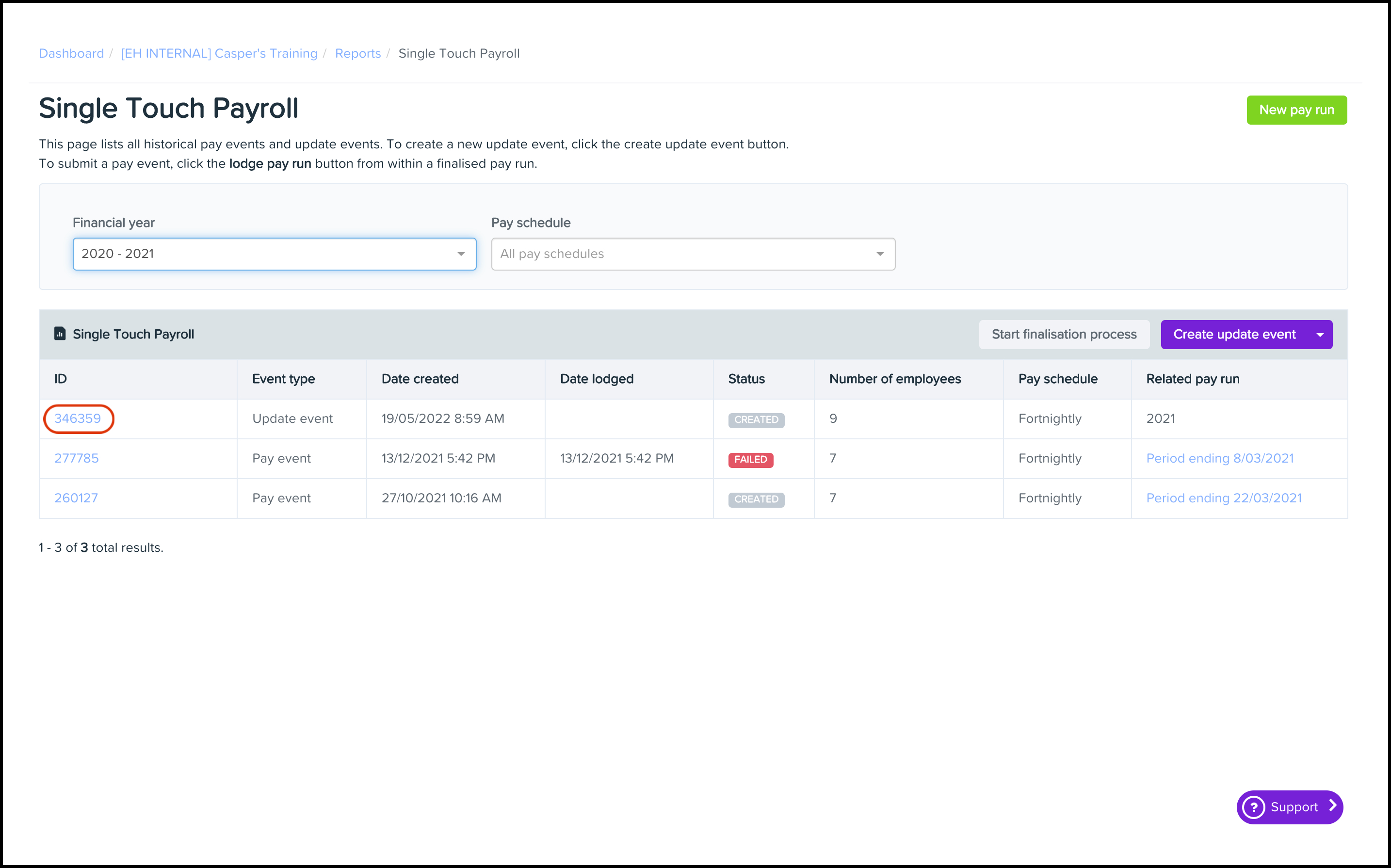Open event ID 346359
The image size is (1391, 868).
pos(78,418)
